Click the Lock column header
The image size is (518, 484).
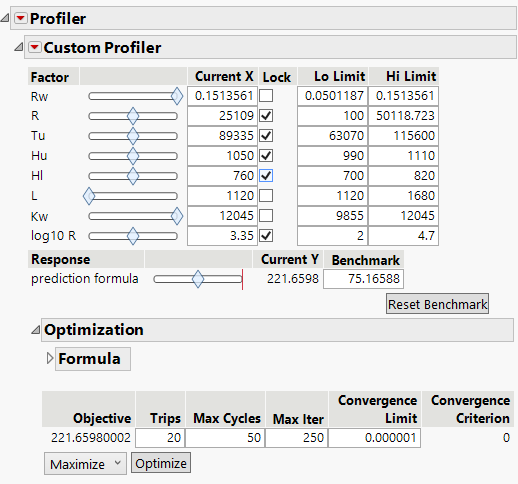click(x=277, y=77)
